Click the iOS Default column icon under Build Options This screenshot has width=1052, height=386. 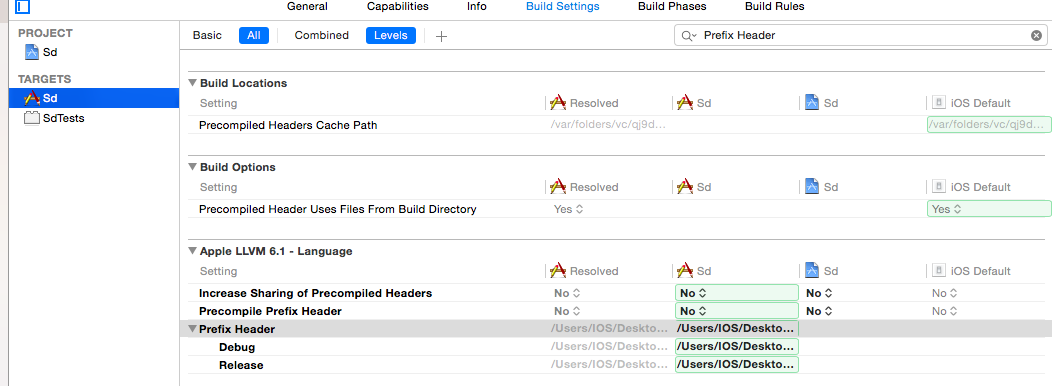tap(938, 187)
